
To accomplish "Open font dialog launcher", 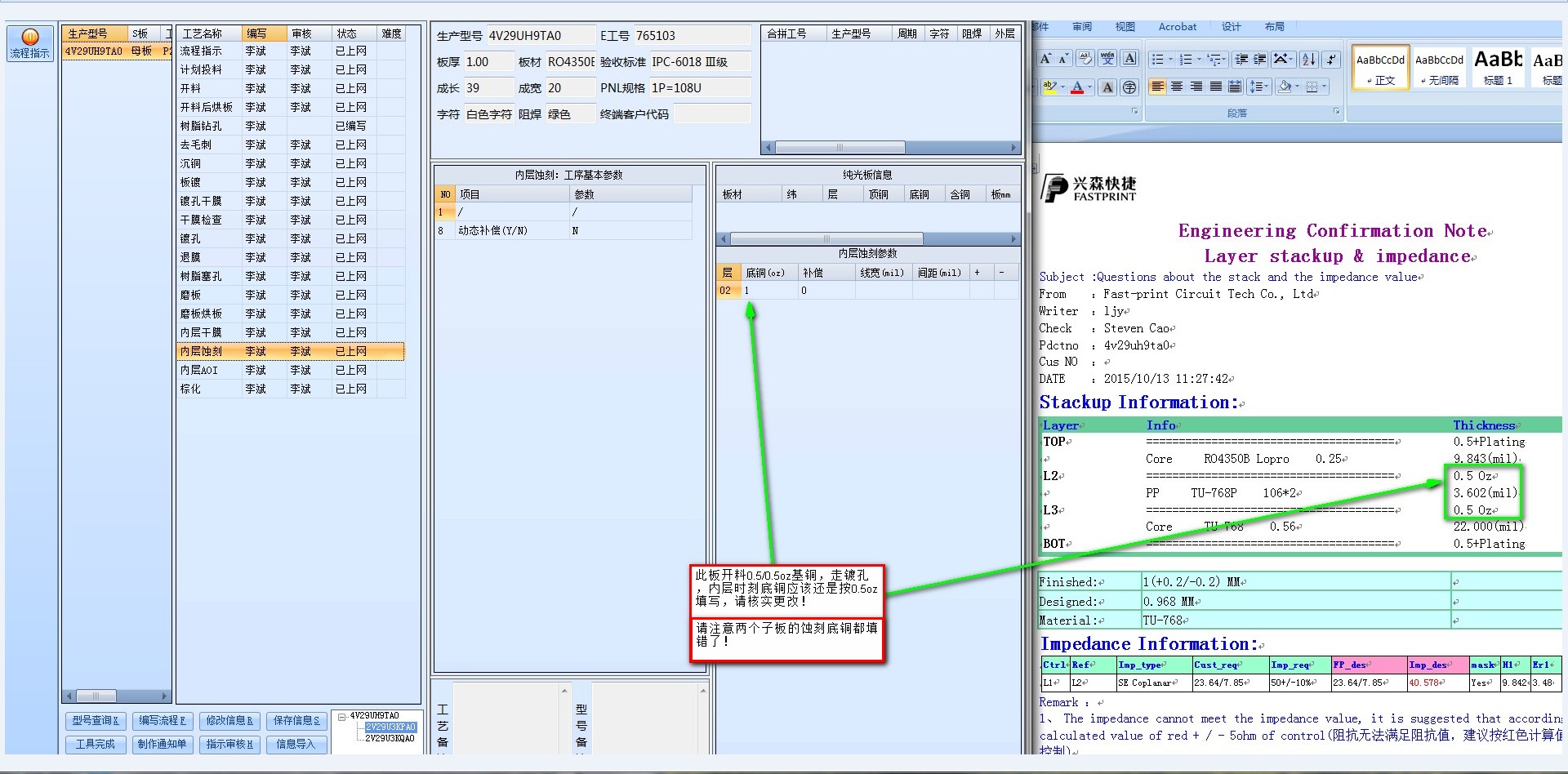I will (x=1134, y=112).
